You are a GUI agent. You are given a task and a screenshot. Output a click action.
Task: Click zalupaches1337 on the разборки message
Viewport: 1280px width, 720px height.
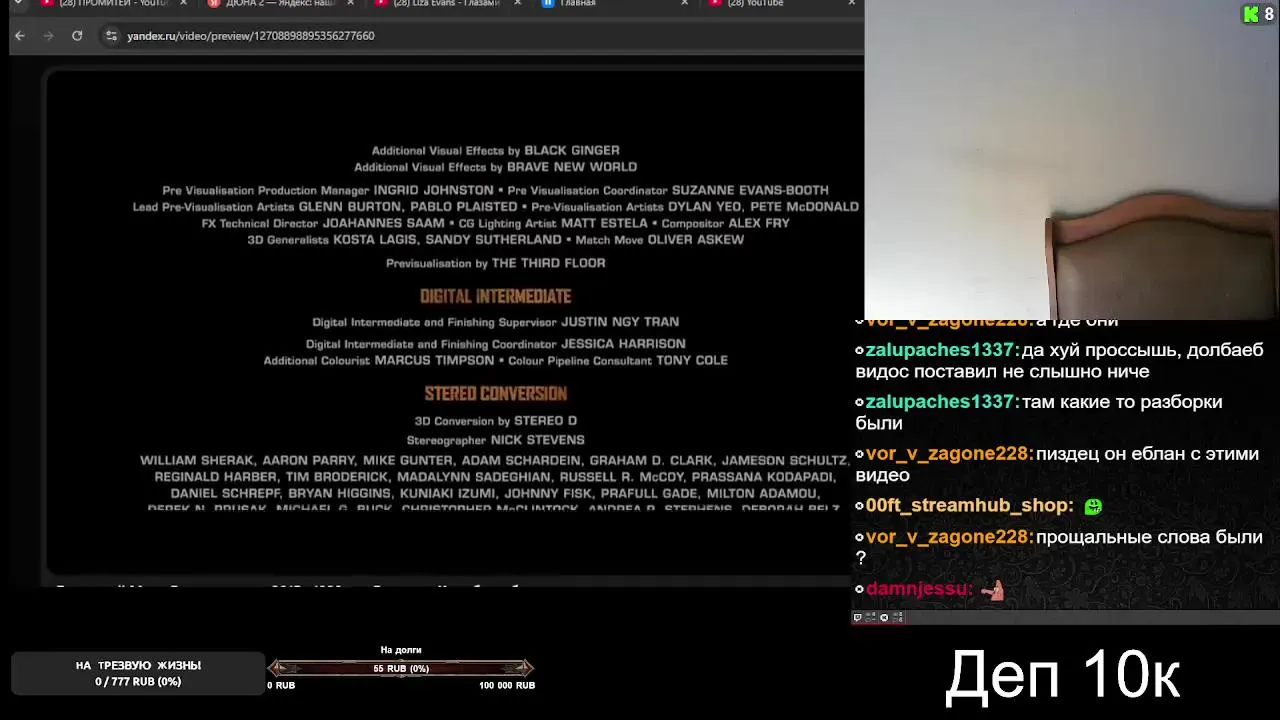tap(940, 402)
